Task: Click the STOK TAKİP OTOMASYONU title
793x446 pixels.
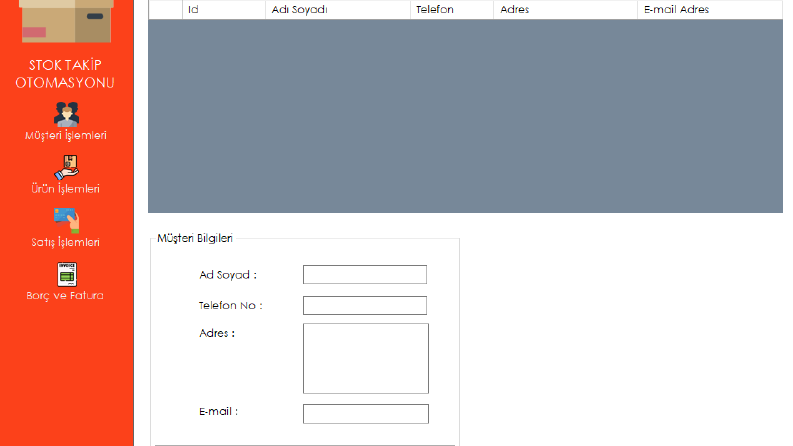Action: pos(65,74)
